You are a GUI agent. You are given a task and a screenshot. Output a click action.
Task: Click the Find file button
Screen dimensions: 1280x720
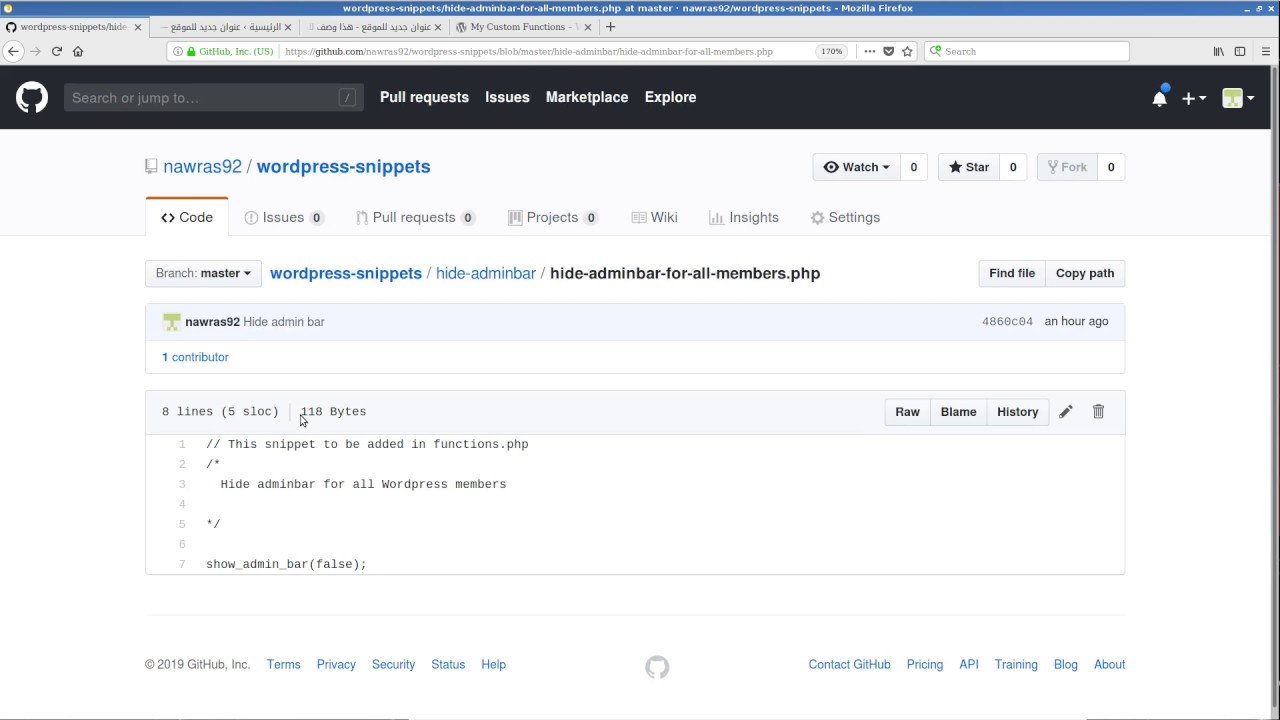[x=1012, y=273]
